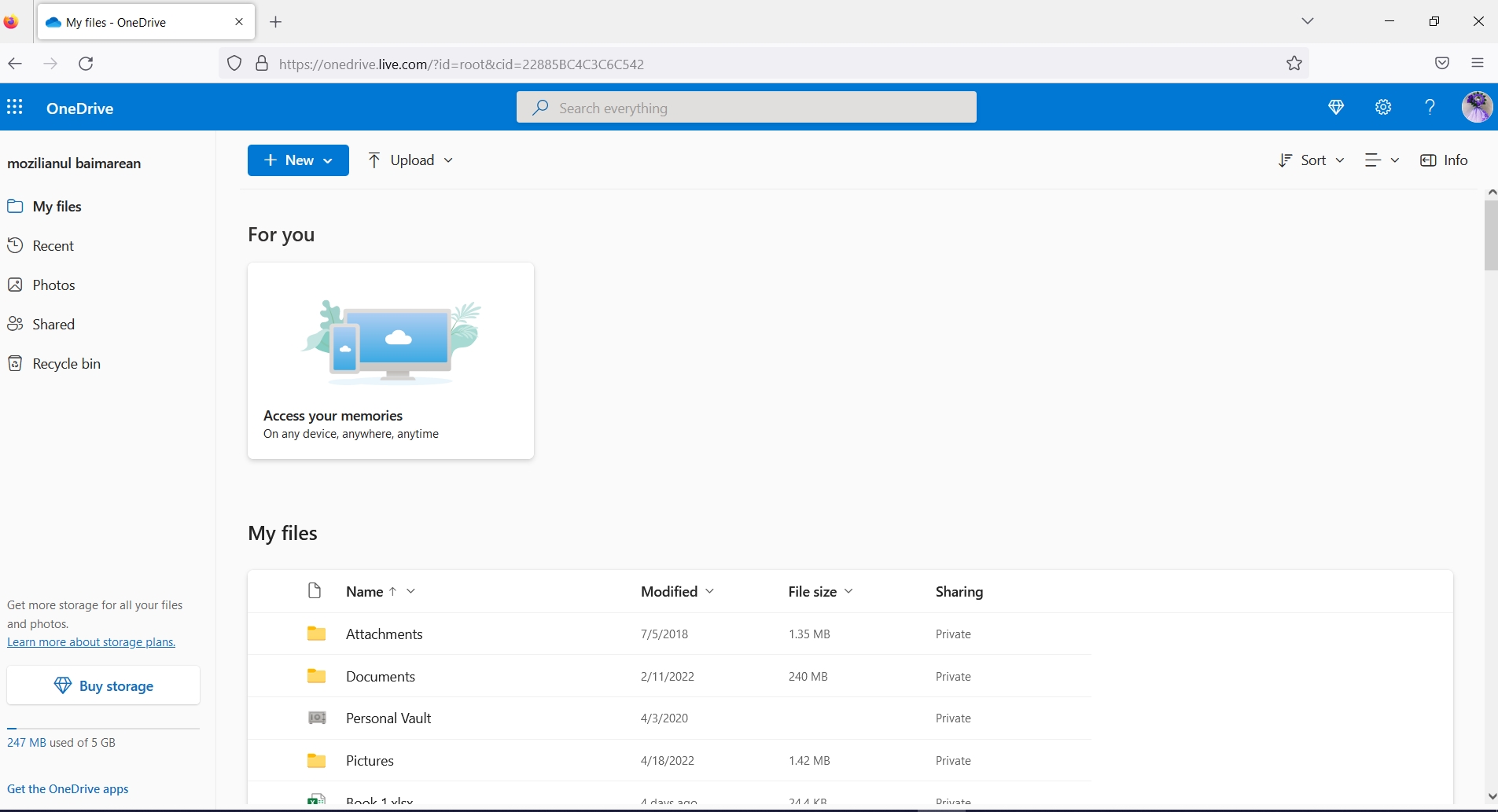Open OneDrive settings gear

pos(1383,107)
